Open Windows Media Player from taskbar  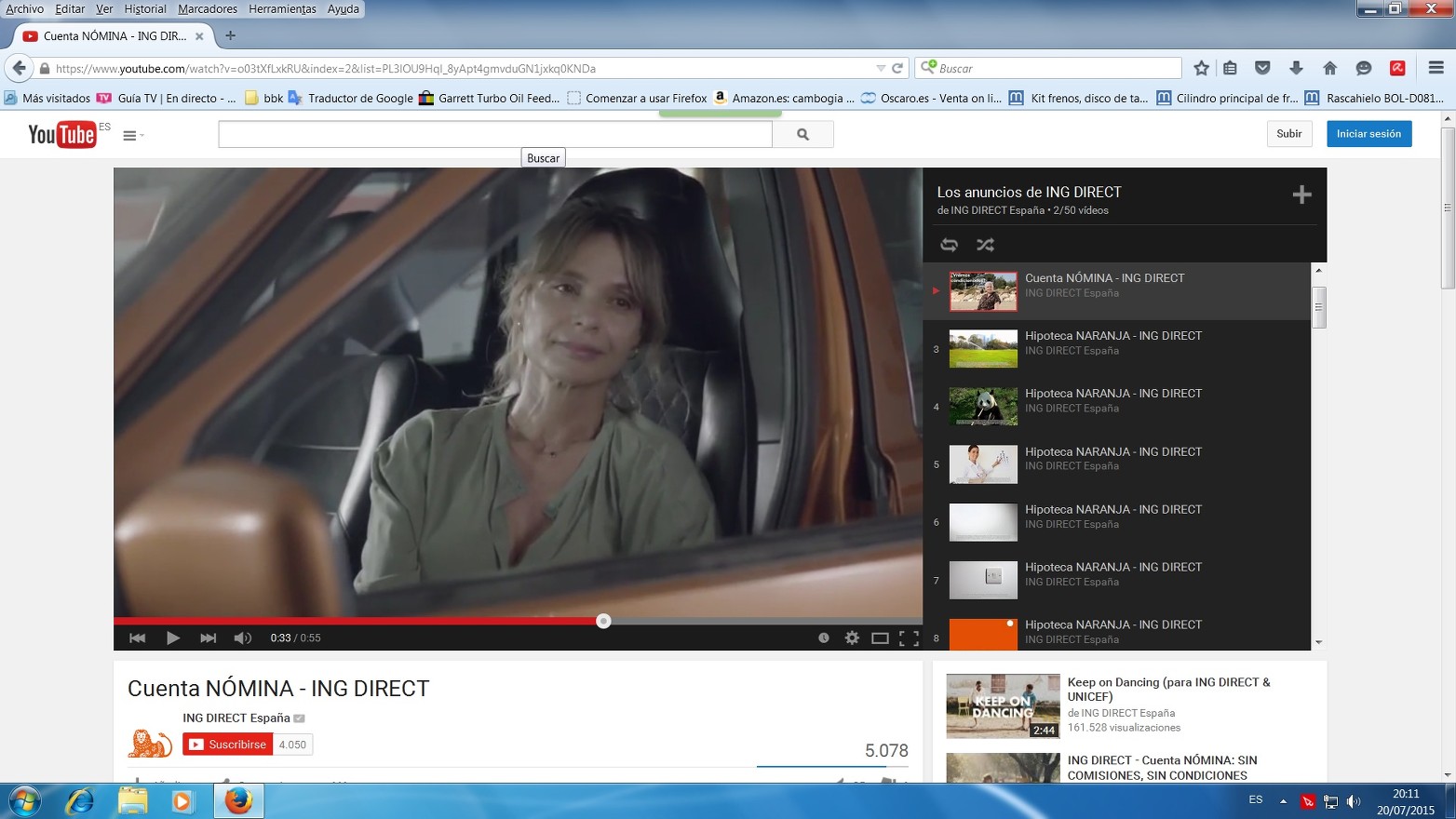point(182,800)
